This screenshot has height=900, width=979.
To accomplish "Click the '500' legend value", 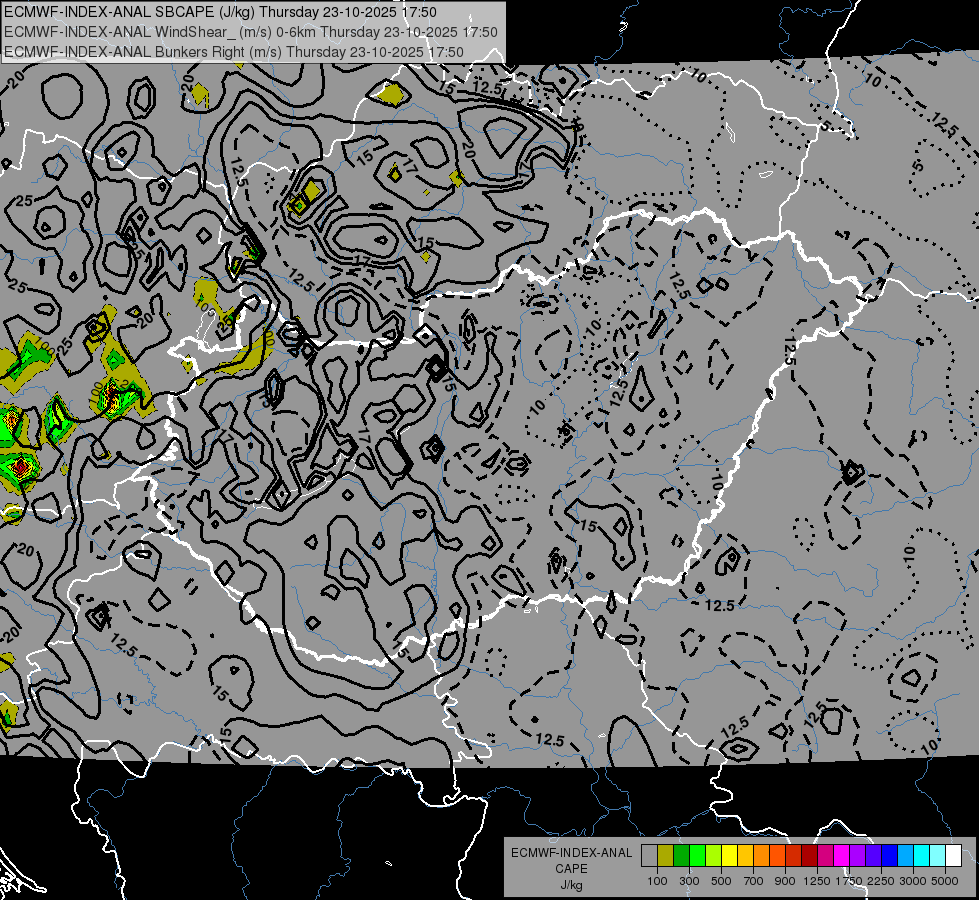I will (721, 881).
